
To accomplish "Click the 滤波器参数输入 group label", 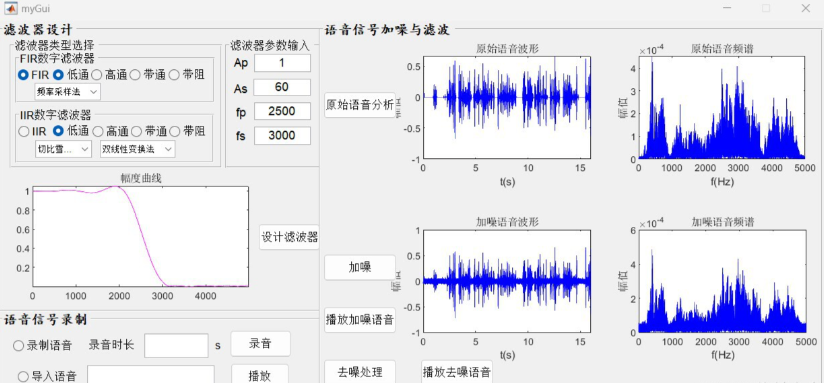I will 270,46.
